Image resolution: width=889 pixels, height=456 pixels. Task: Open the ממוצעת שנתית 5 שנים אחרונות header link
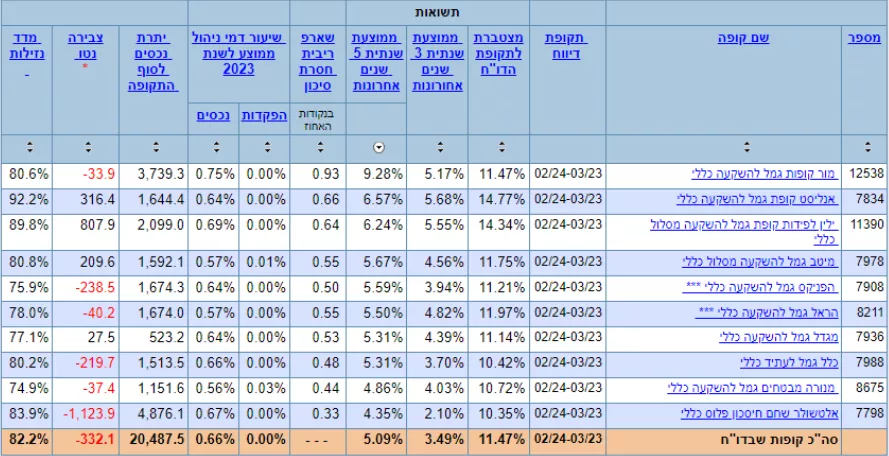click(x=377, y=62)
